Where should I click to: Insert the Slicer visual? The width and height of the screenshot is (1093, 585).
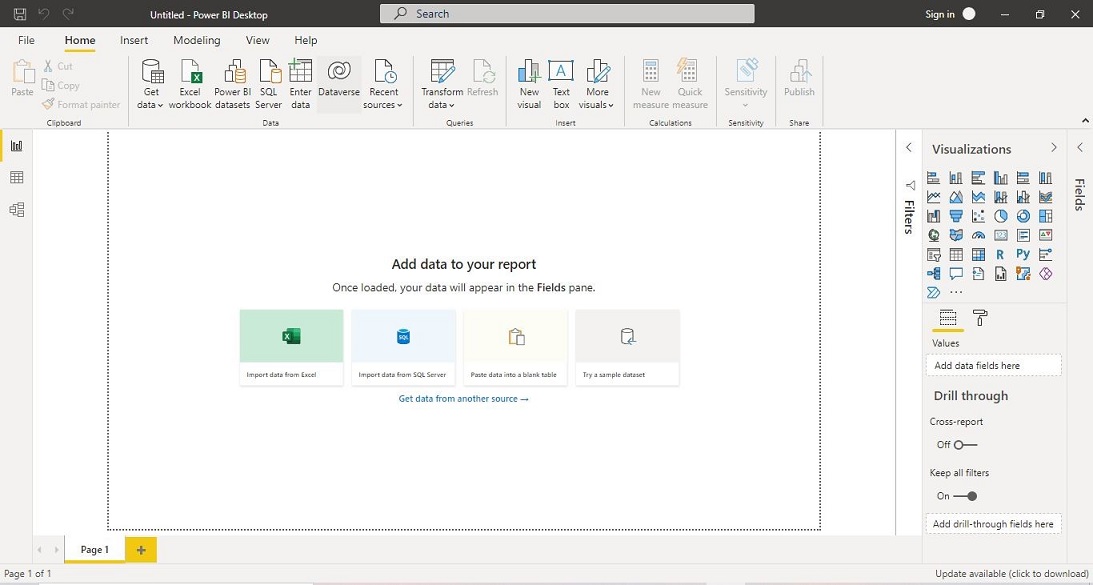(x=933, y=254)
